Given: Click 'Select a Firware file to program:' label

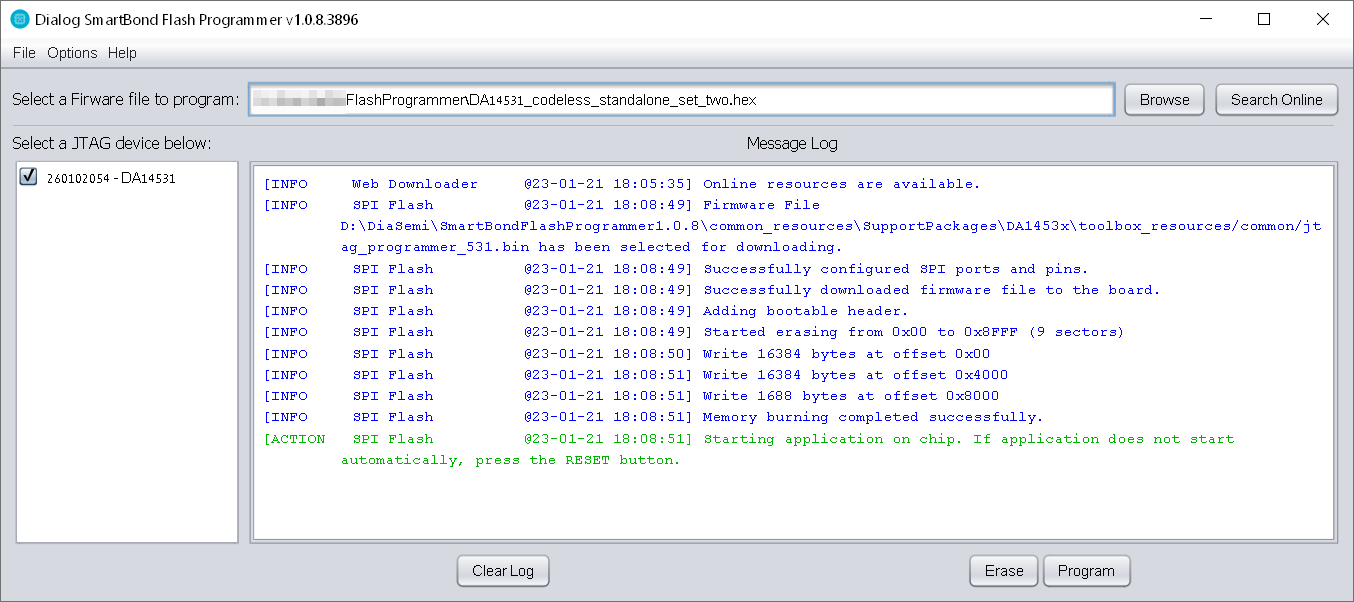Looking at the screenshot, I should pyautogui.click(x=126, y=100).
